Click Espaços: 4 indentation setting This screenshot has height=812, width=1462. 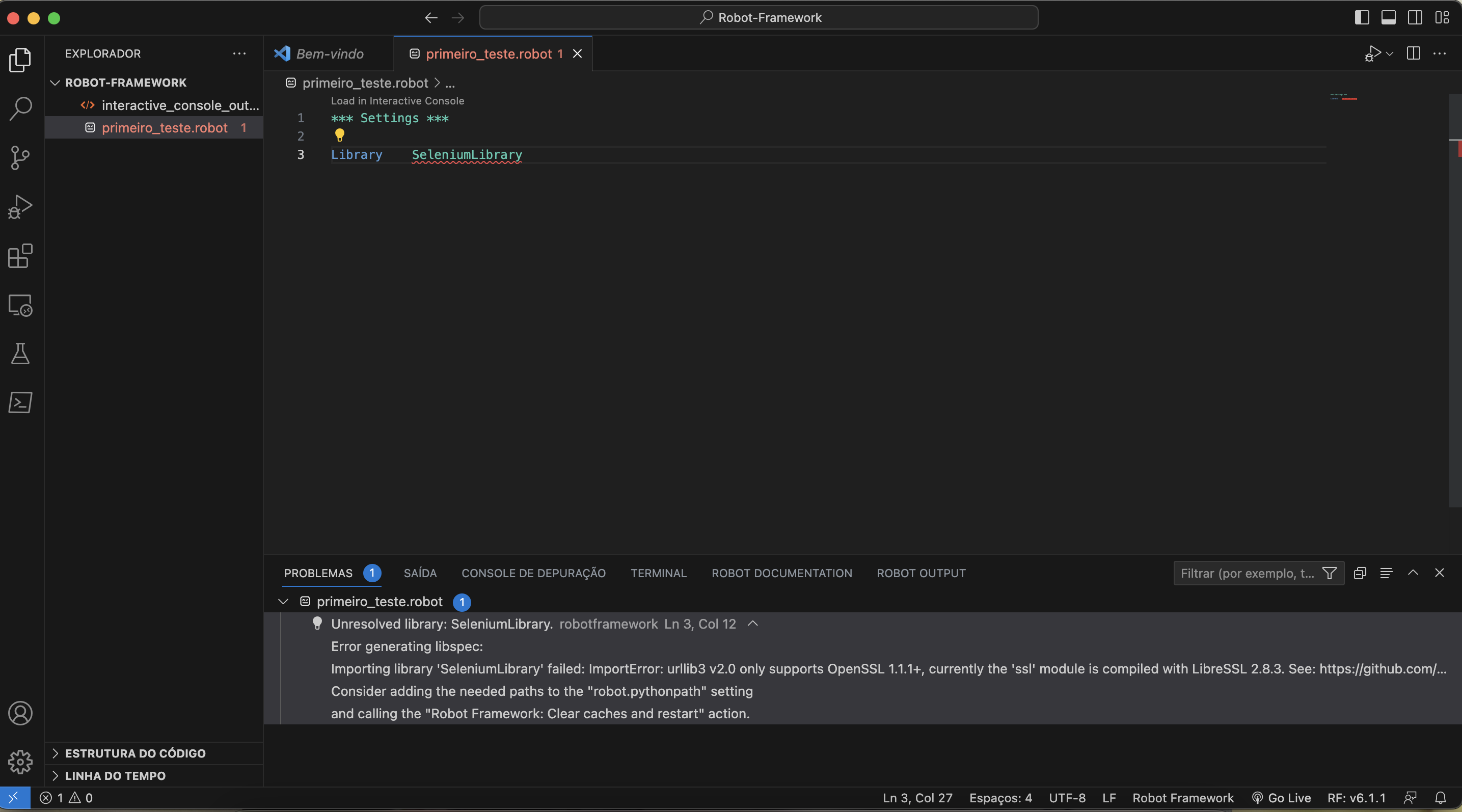tap(1000, 798)
